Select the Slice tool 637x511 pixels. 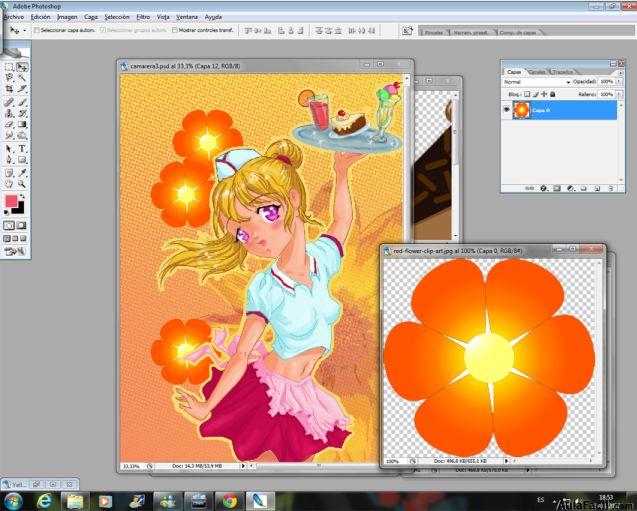click(22, 89)
